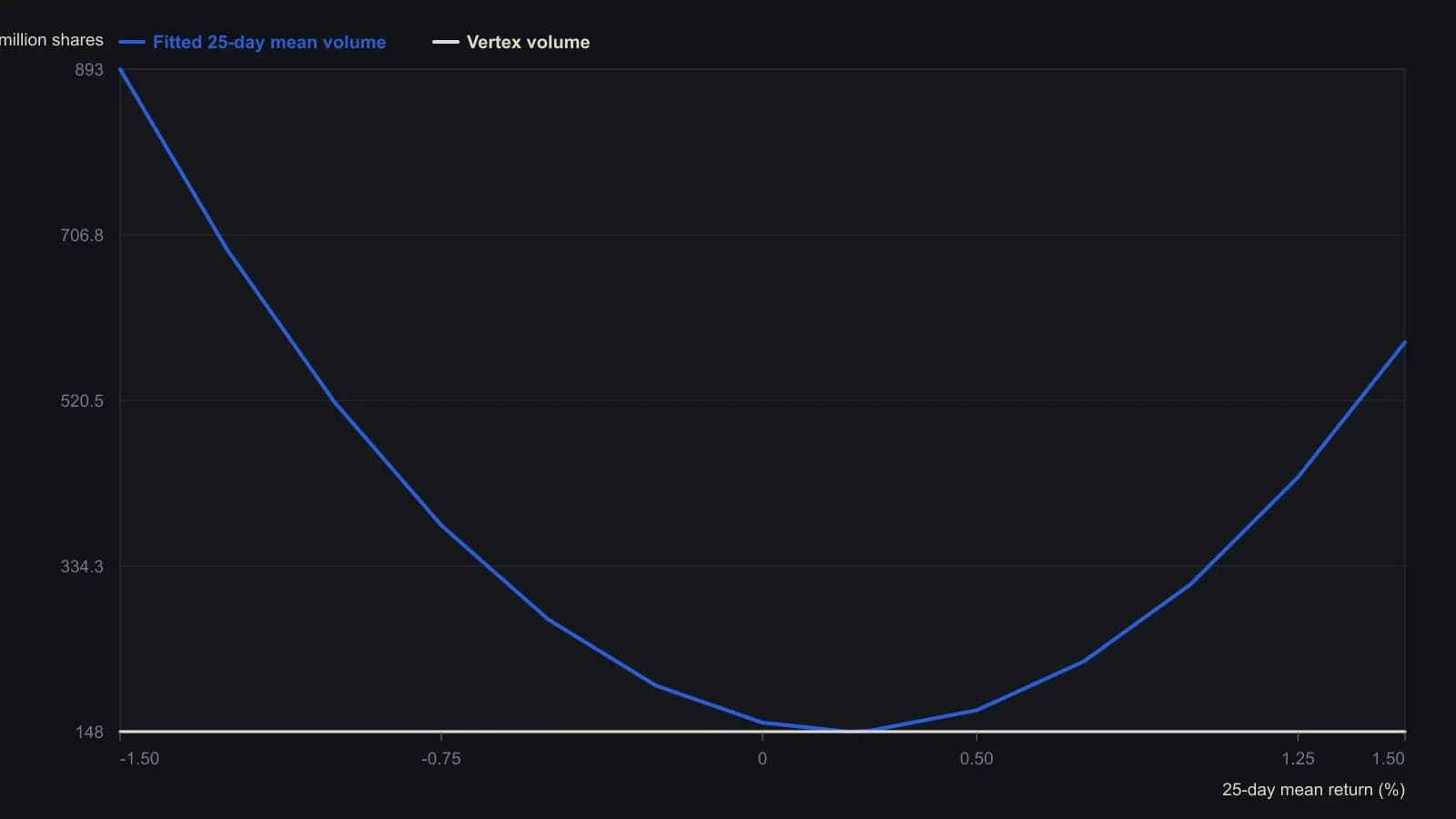Image resolution: width=1456 pixels, height=819 pixels.
Task: Click the x-axis label 1.25
Action: point(1298,759)
